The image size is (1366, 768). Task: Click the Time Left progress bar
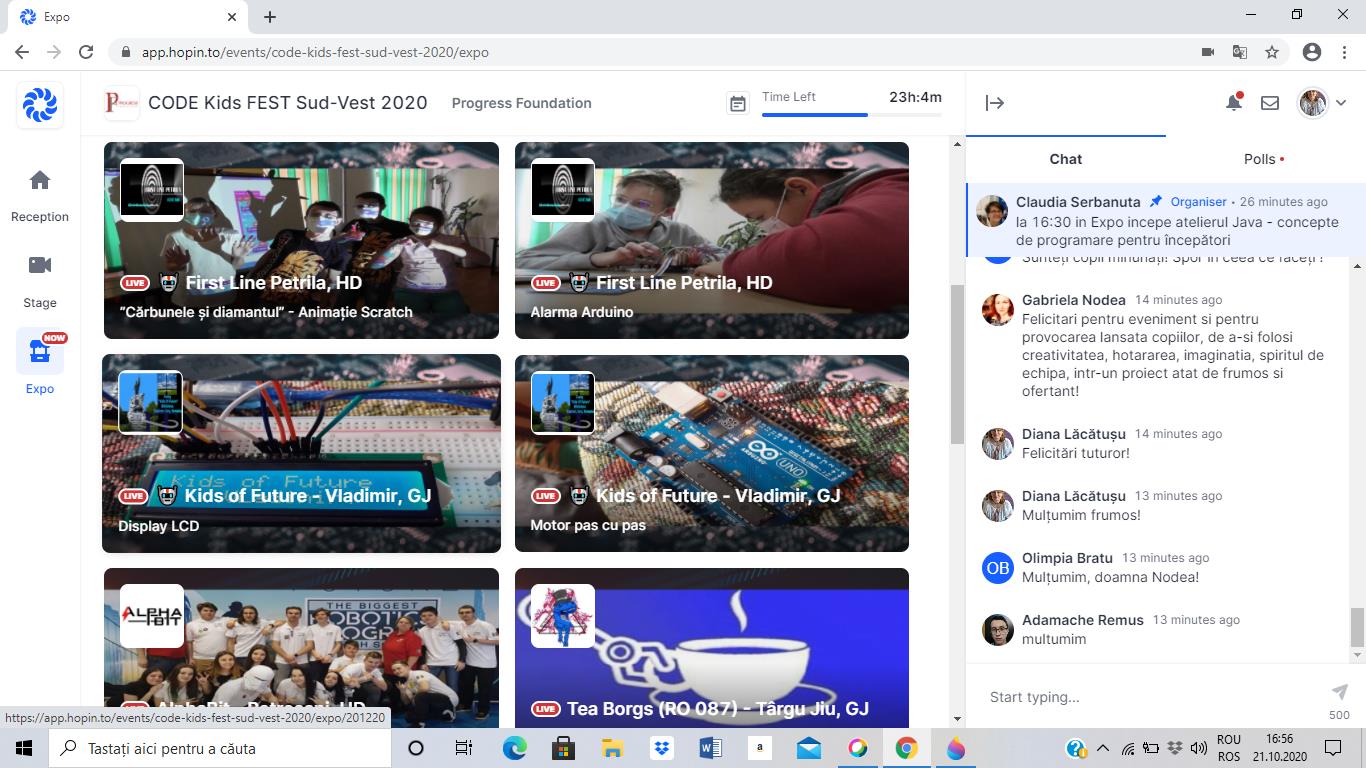pyautogui.click(x=851, y=115)
